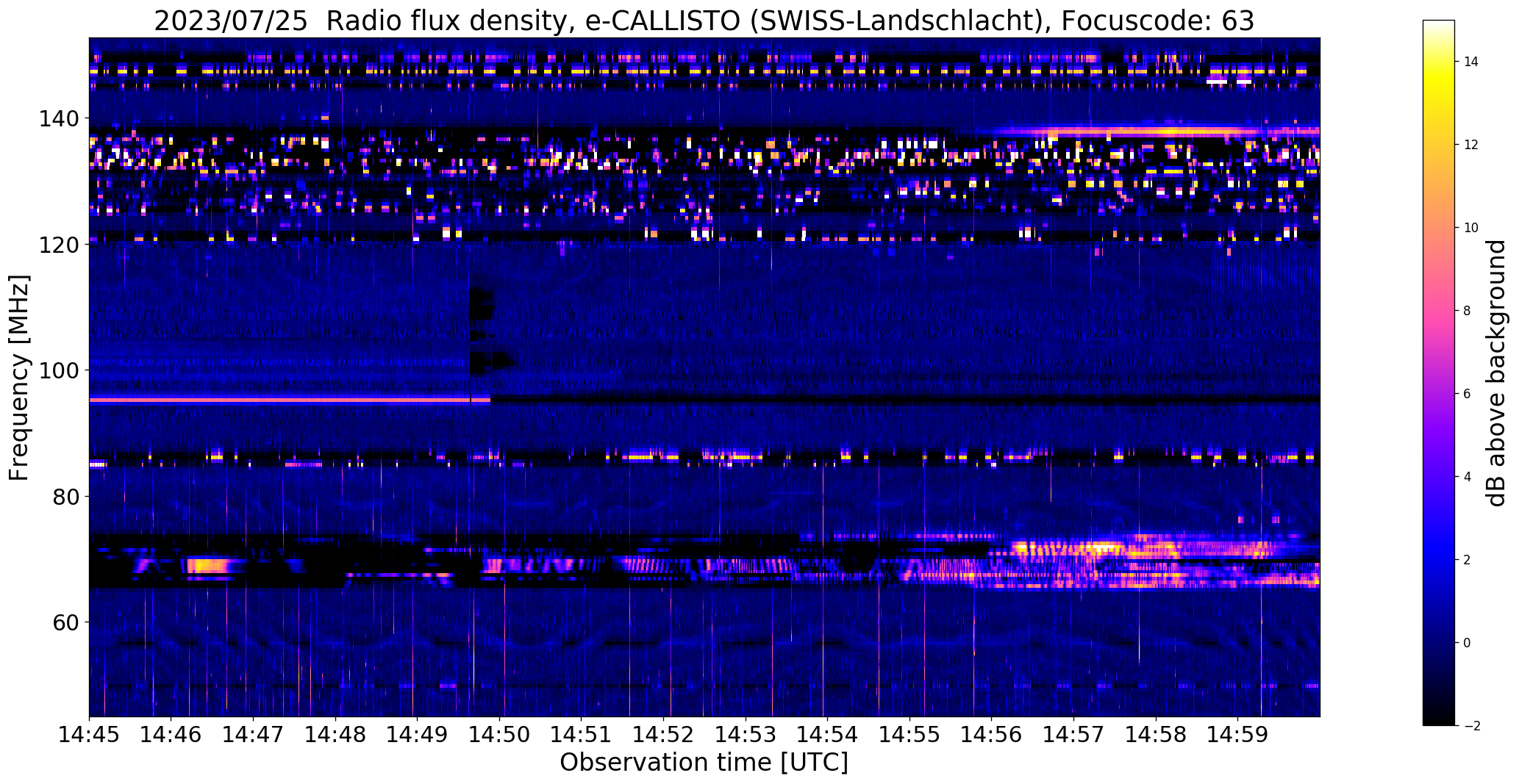1519x784 pixels.
Task: Click the 80 MHz frequency tick label
Action: (65, 497)
